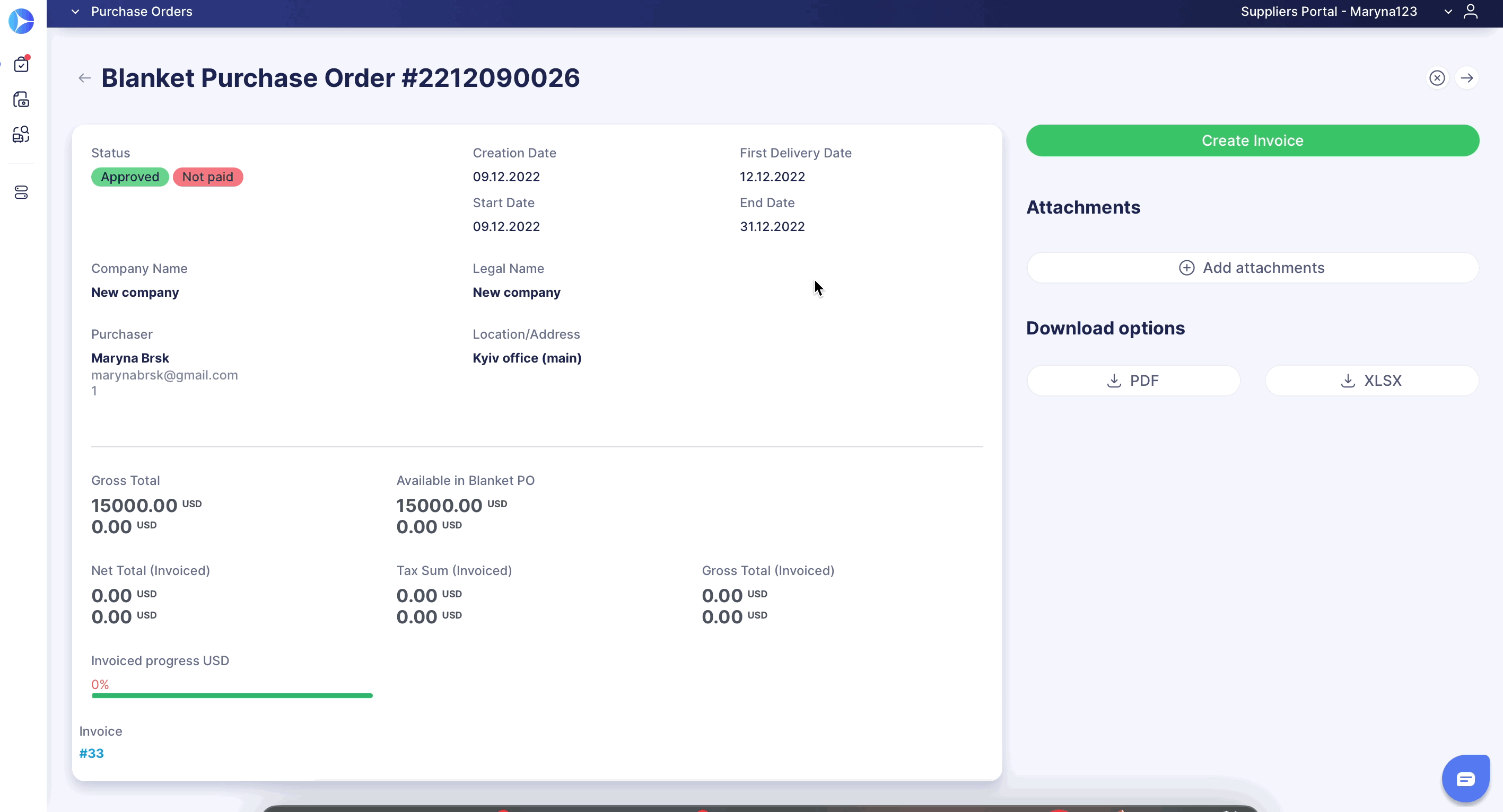Click Suppliers Portal - Maryna123 label
Viewport: 1503px width, 812px height.
(x=1329, y=12)
